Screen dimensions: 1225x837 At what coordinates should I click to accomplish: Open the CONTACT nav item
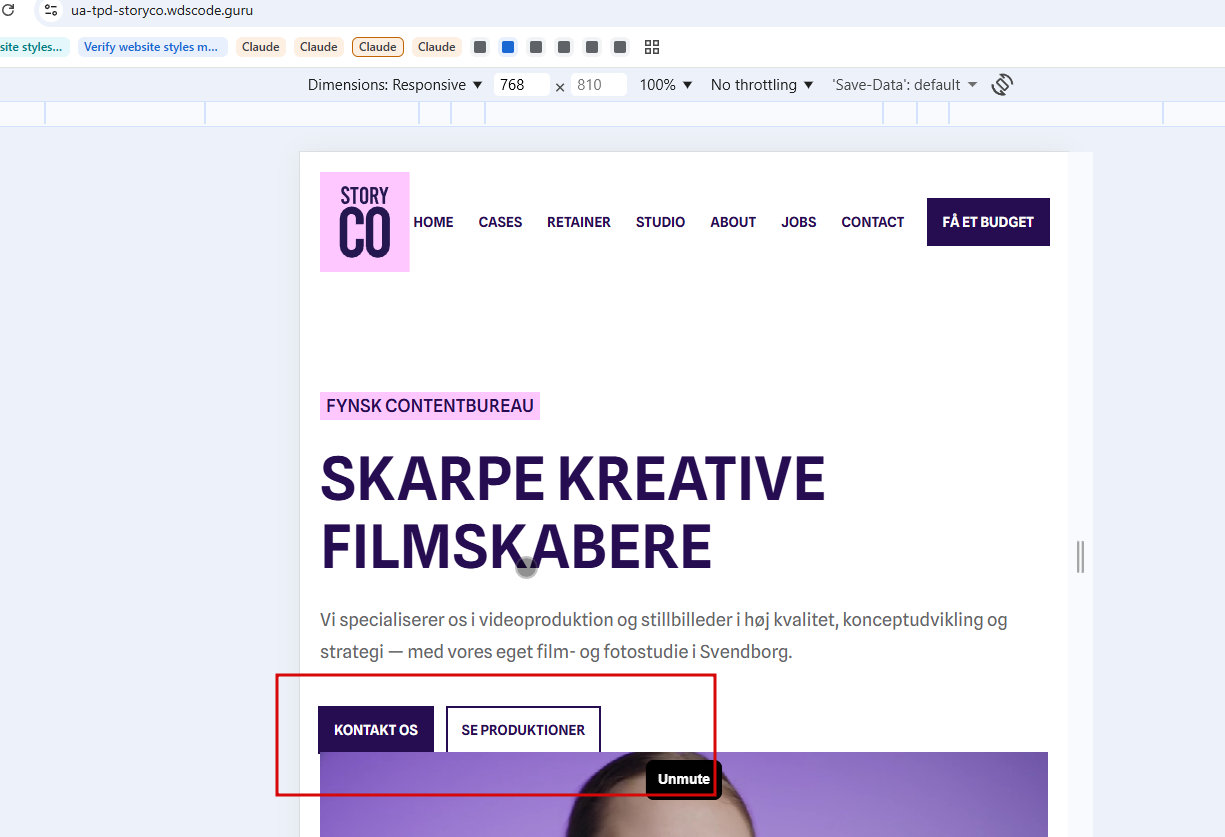tap(873, 222)
